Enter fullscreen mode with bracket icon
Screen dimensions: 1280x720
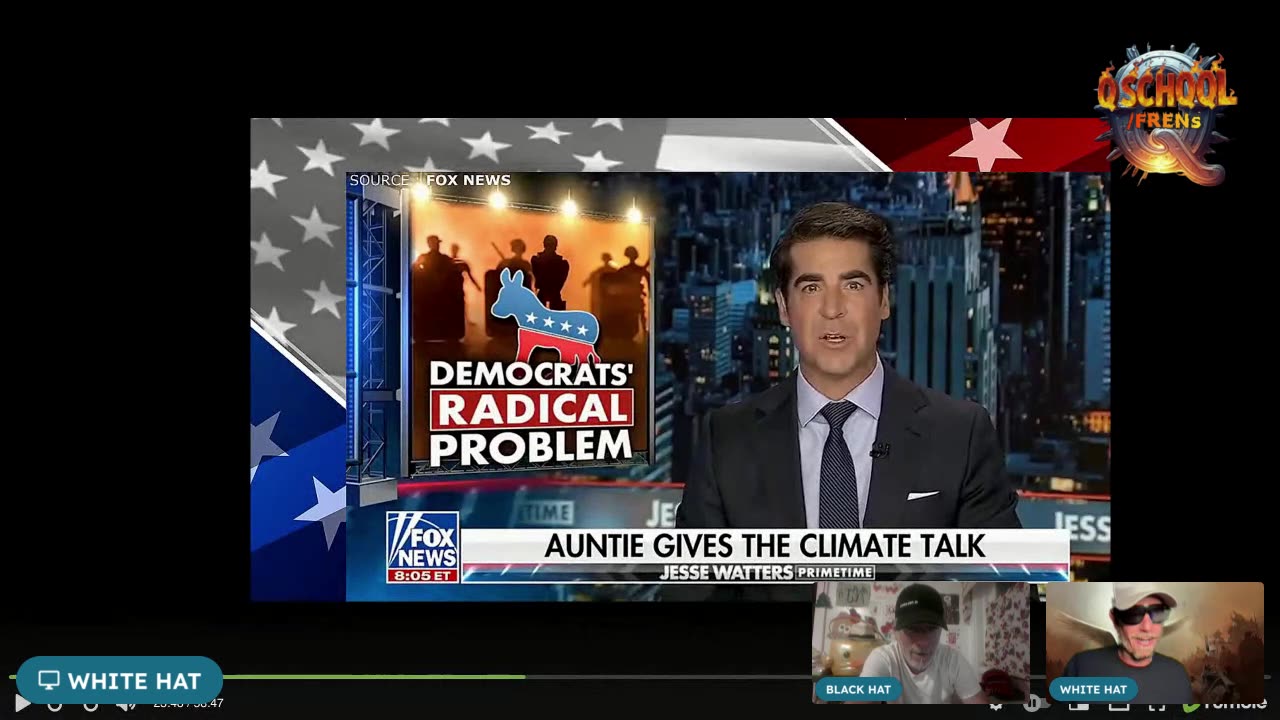[1157, 705]
